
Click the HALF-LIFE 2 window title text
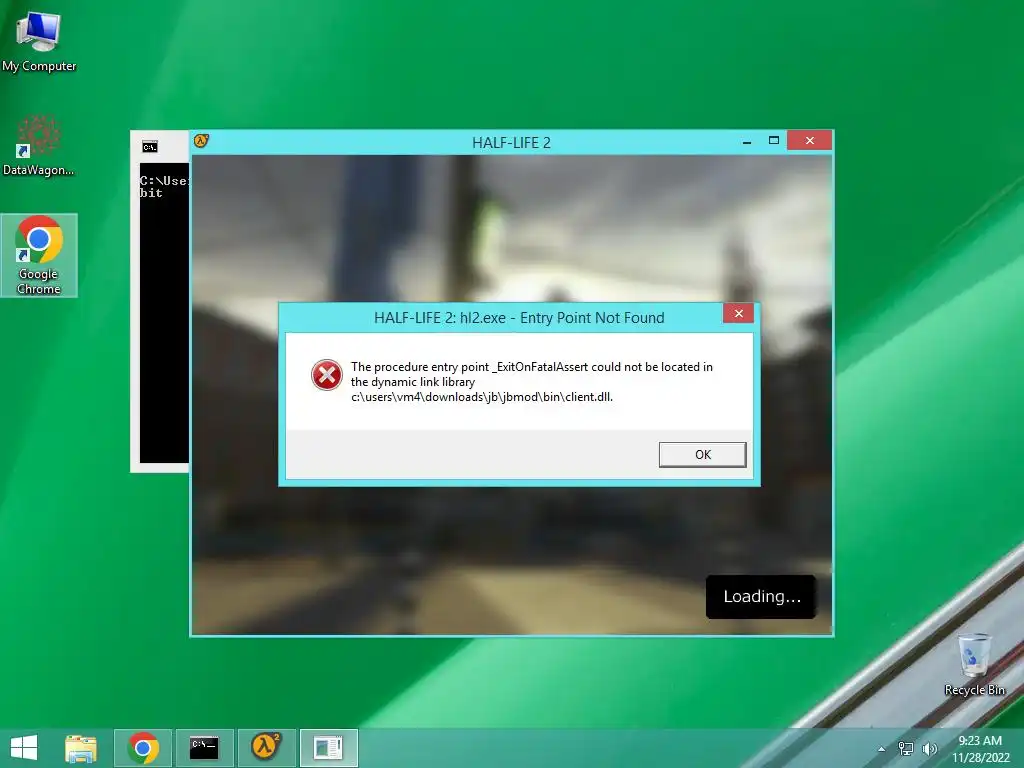pos(511,143)
